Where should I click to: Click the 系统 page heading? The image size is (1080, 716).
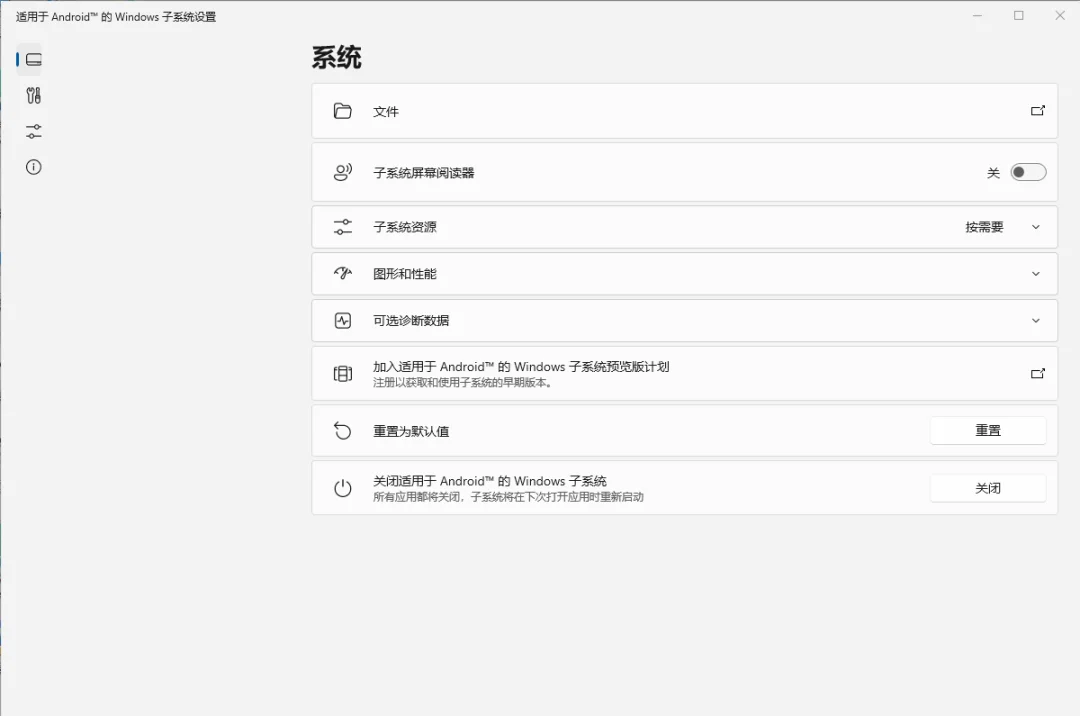pyautogui.click(x=337, y=58)
